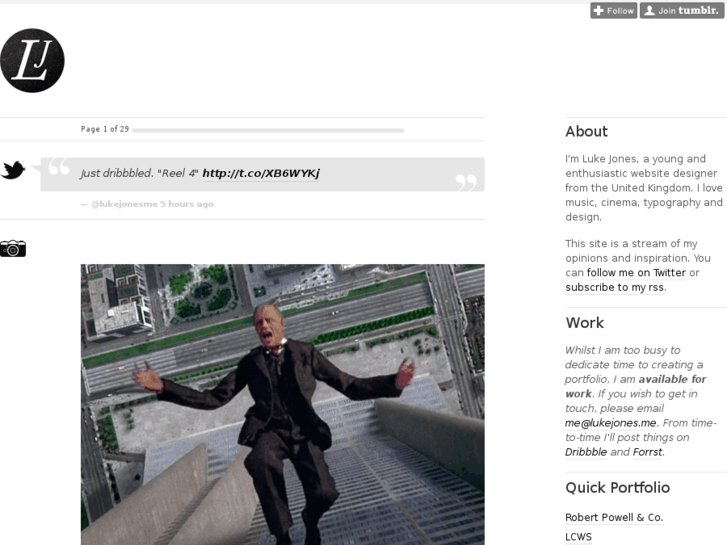The width and height of the screenshot is (727, 545).
Task: Open the subscribe to my rss link
Action: click(x=614, y=288)
